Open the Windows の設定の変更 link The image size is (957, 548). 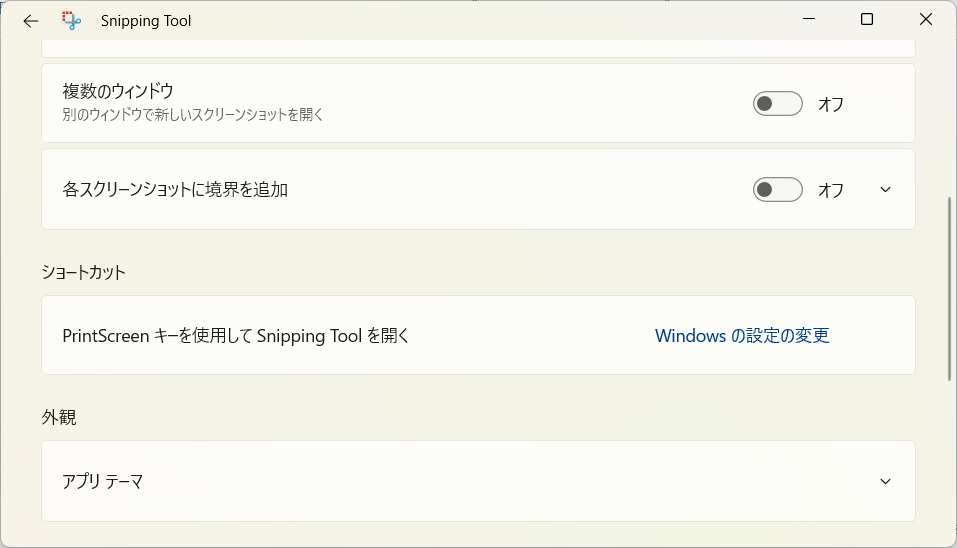742,336
